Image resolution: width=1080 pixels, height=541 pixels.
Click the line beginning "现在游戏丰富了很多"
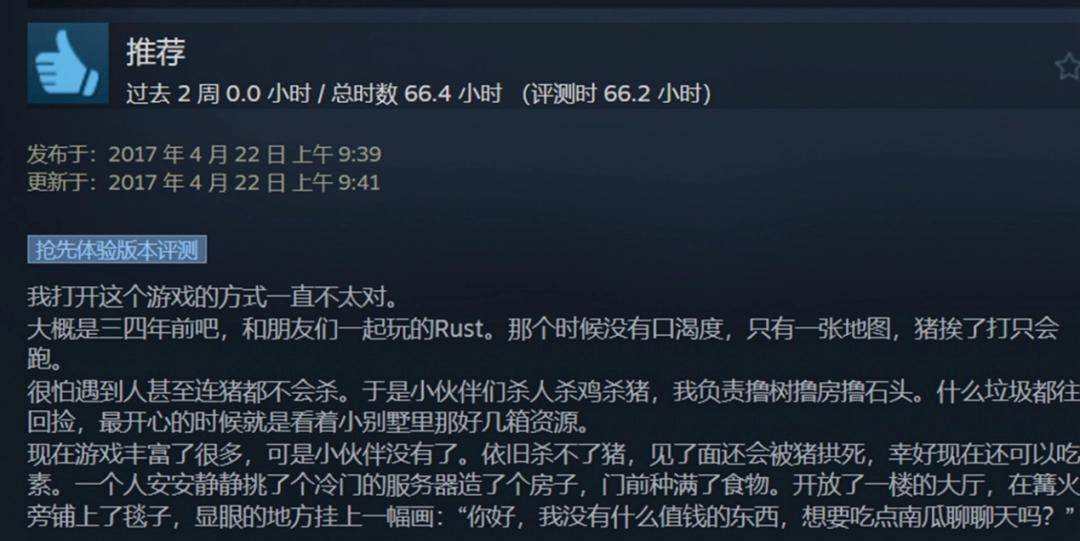click(x=554, y=453)
